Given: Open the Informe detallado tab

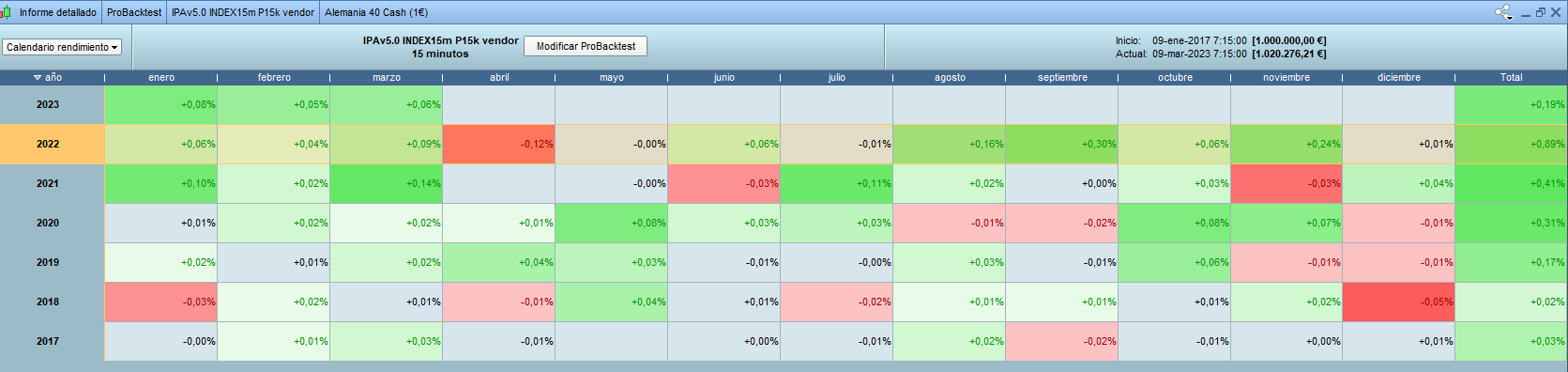Looking at the screenshot, I should 57,12.
